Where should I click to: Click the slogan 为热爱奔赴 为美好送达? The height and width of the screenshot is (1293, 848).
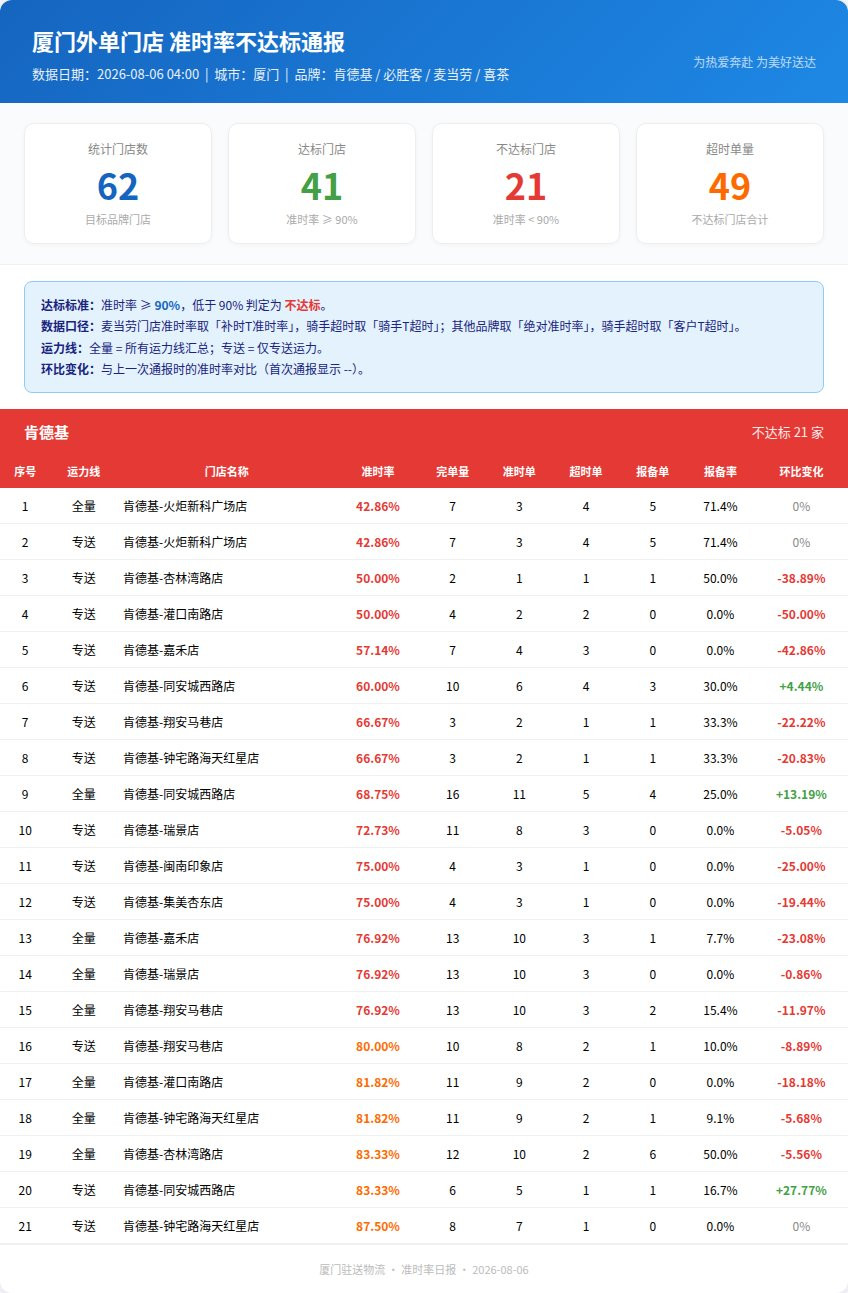pyautogui.click(x=755, y=62)
